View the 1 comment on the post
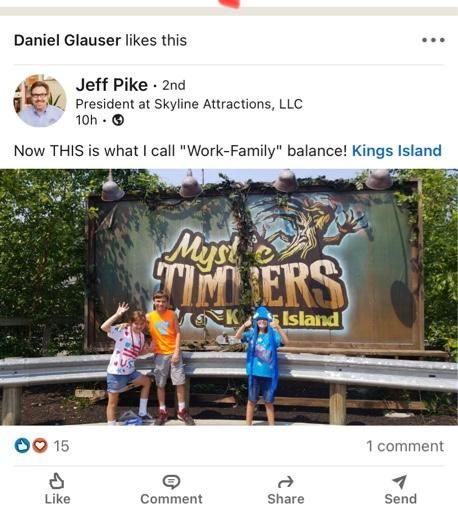Viewport: 458px width, 512px height. point(405,446)
